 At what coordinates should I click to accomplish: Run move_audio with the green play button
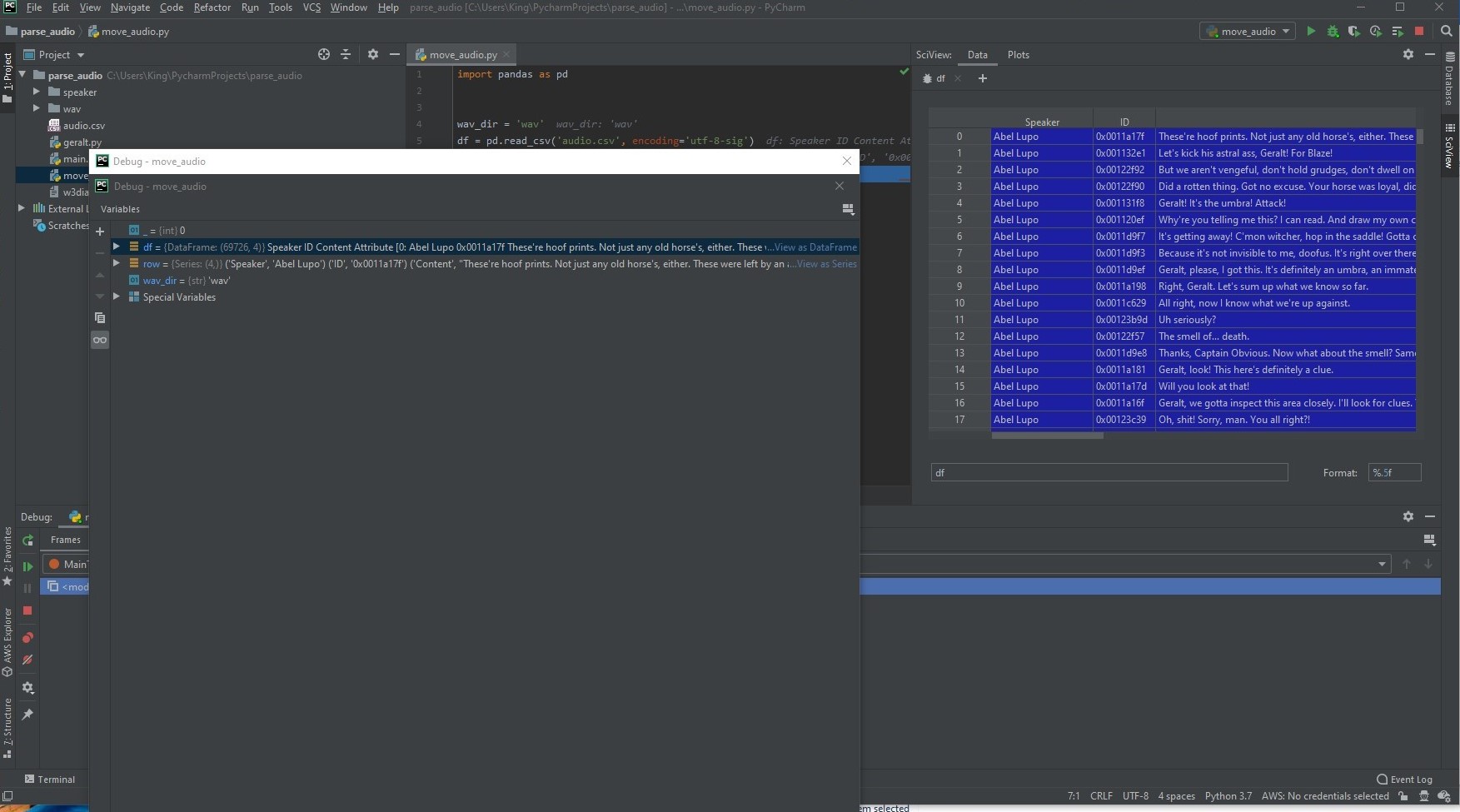[x=1311, y=31]
